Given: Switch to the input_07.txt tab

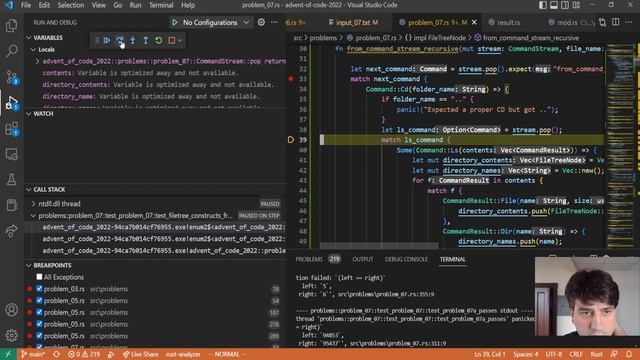Looking at the screenshot, I should pos(353,22).
